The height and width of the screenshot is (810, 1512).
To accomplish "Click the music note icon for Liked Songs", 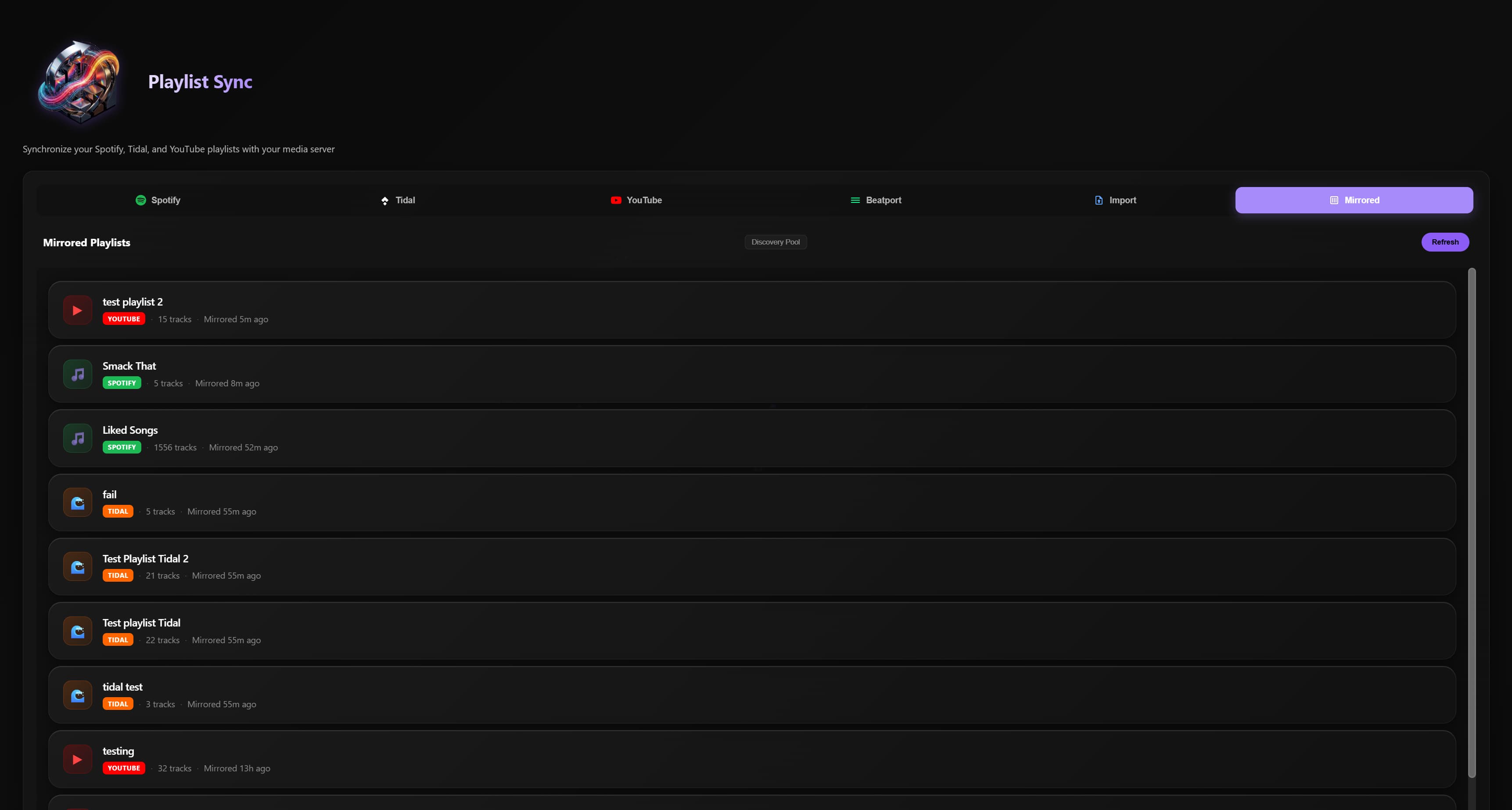I will point(78,438).
